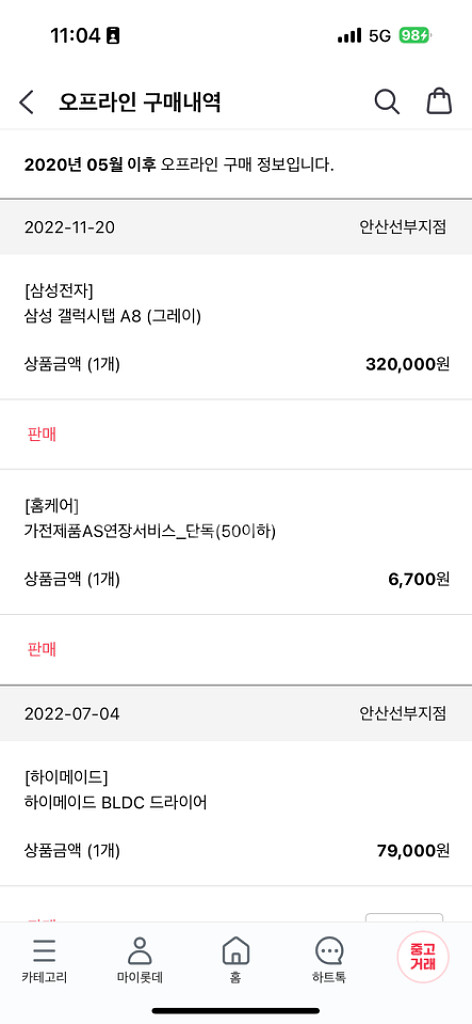
Task: Select the 삼성 갤럭시탭 A8 (그레이) item
Action: tap(112, 317)
